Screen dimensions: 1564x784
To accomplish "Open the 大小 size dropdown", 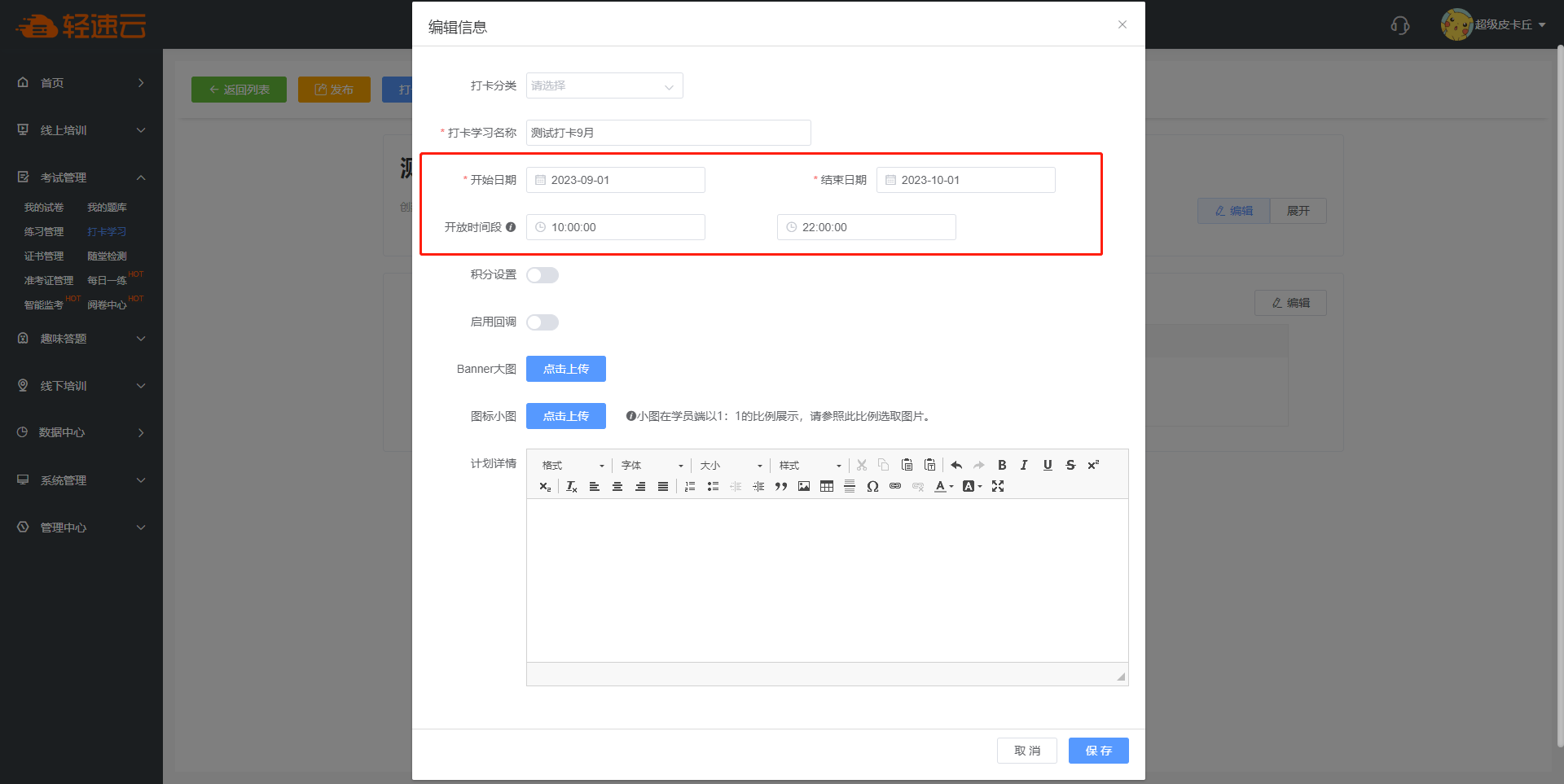I will pyautogui.click(x=731, y=465).
